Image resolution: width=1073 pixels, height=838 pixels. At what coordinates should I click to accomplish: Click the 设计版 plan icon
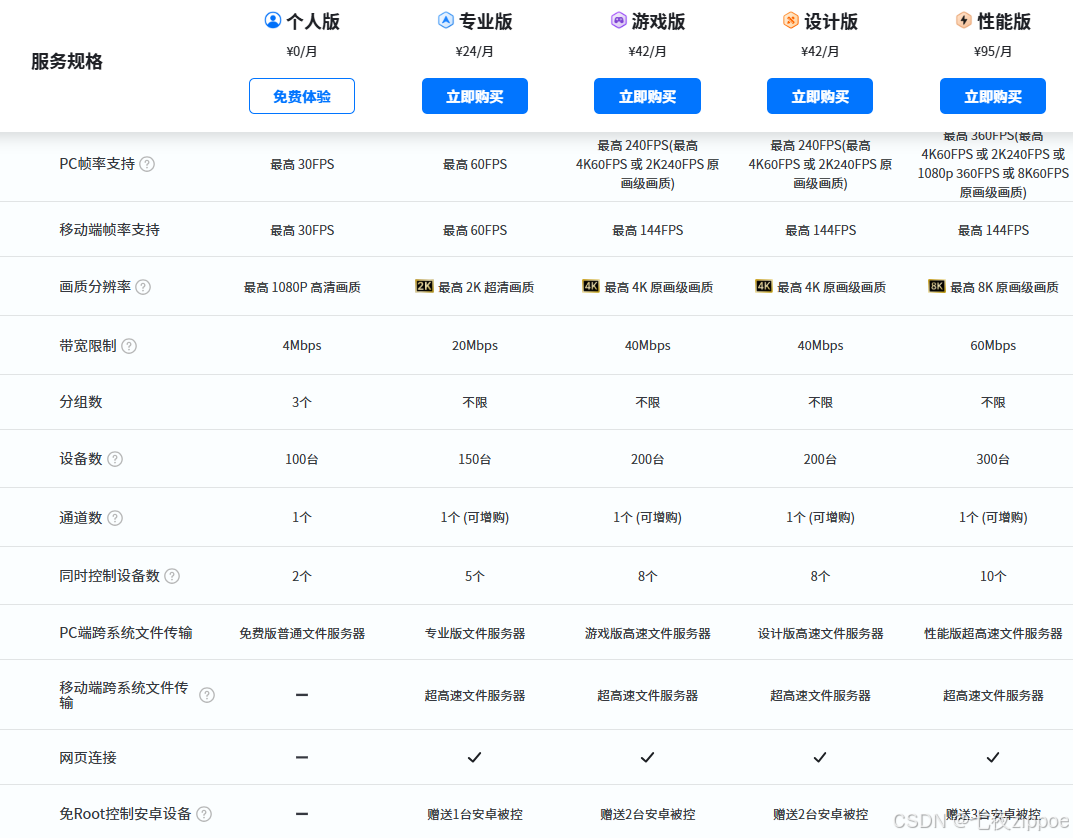pyautogui.click(x=791, y=21)
